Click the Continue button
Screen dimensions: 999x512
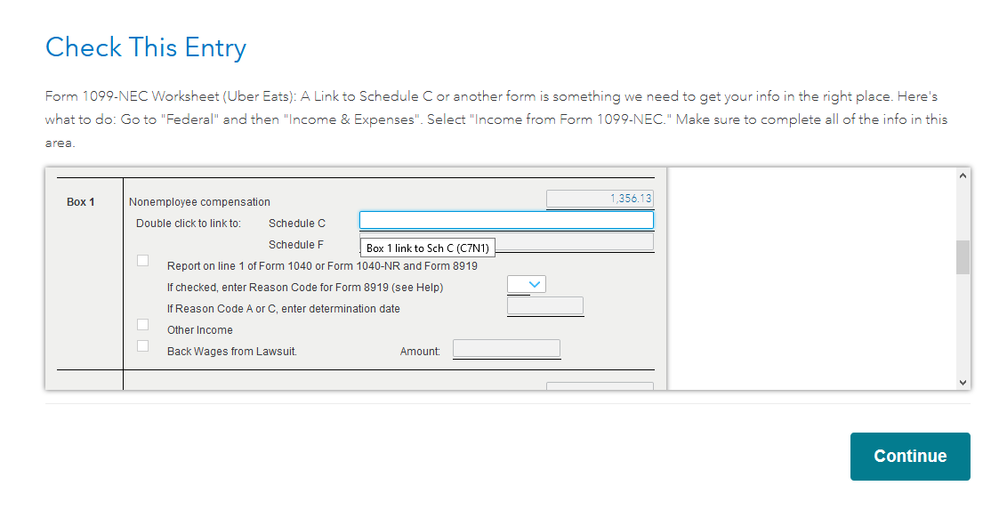point(910,456)
